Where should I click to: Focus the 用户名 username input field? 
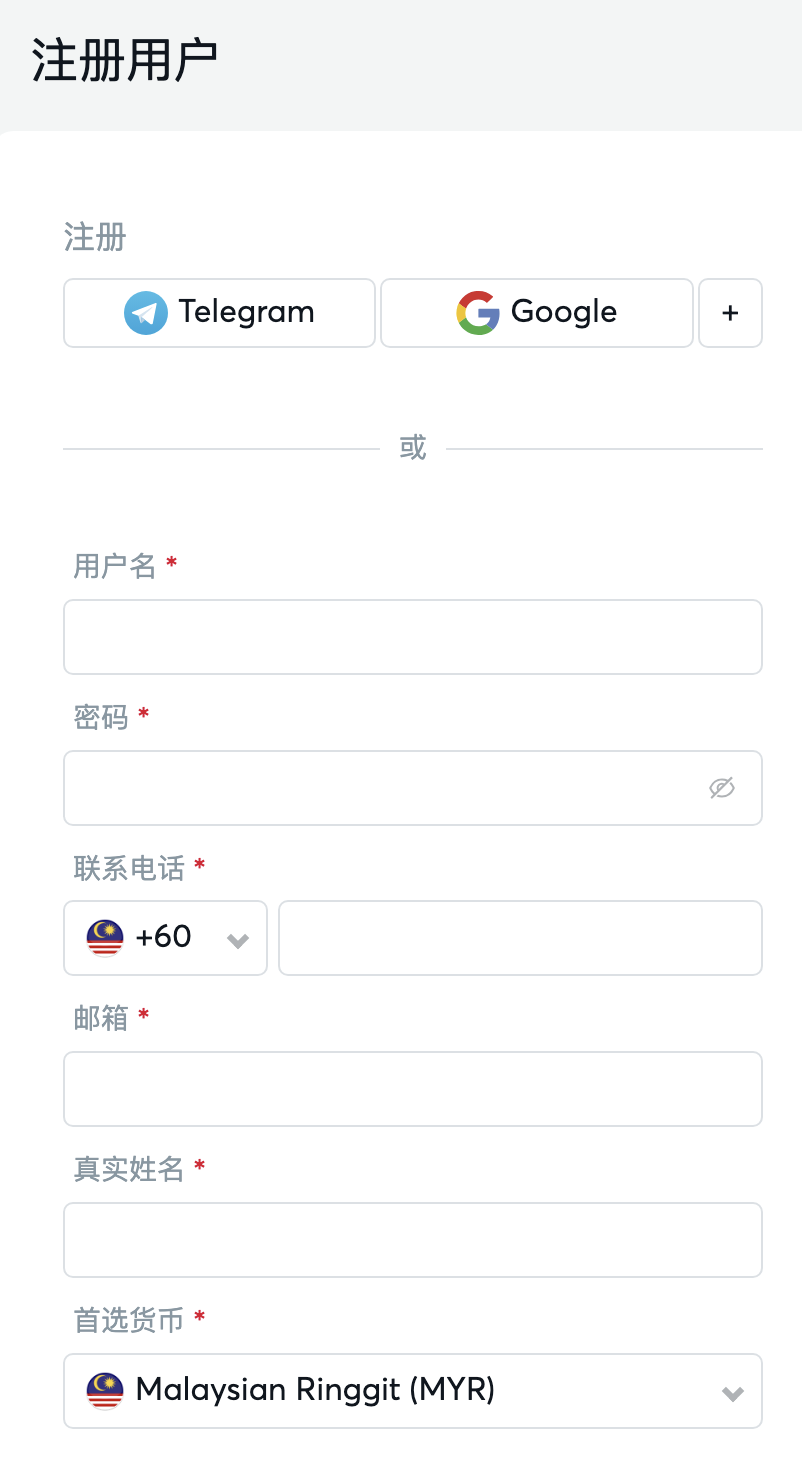[x=412, y=637]
